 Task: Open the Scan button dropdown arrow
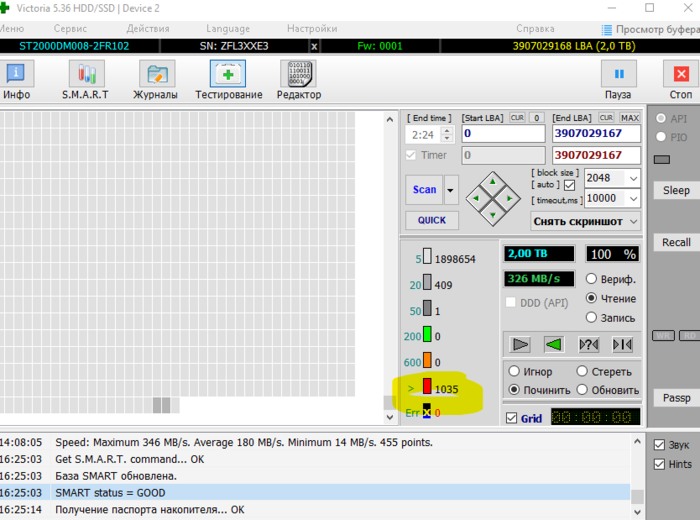(450, 190)
